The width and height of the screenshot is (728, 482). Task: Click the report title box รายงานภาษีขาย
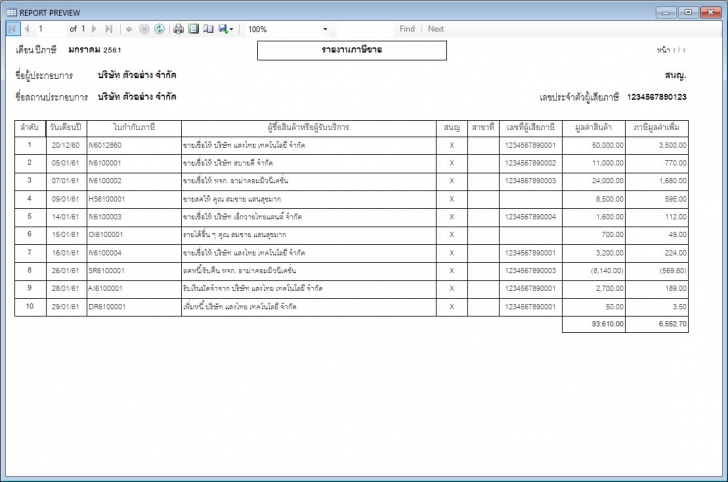tap(352, 50)
